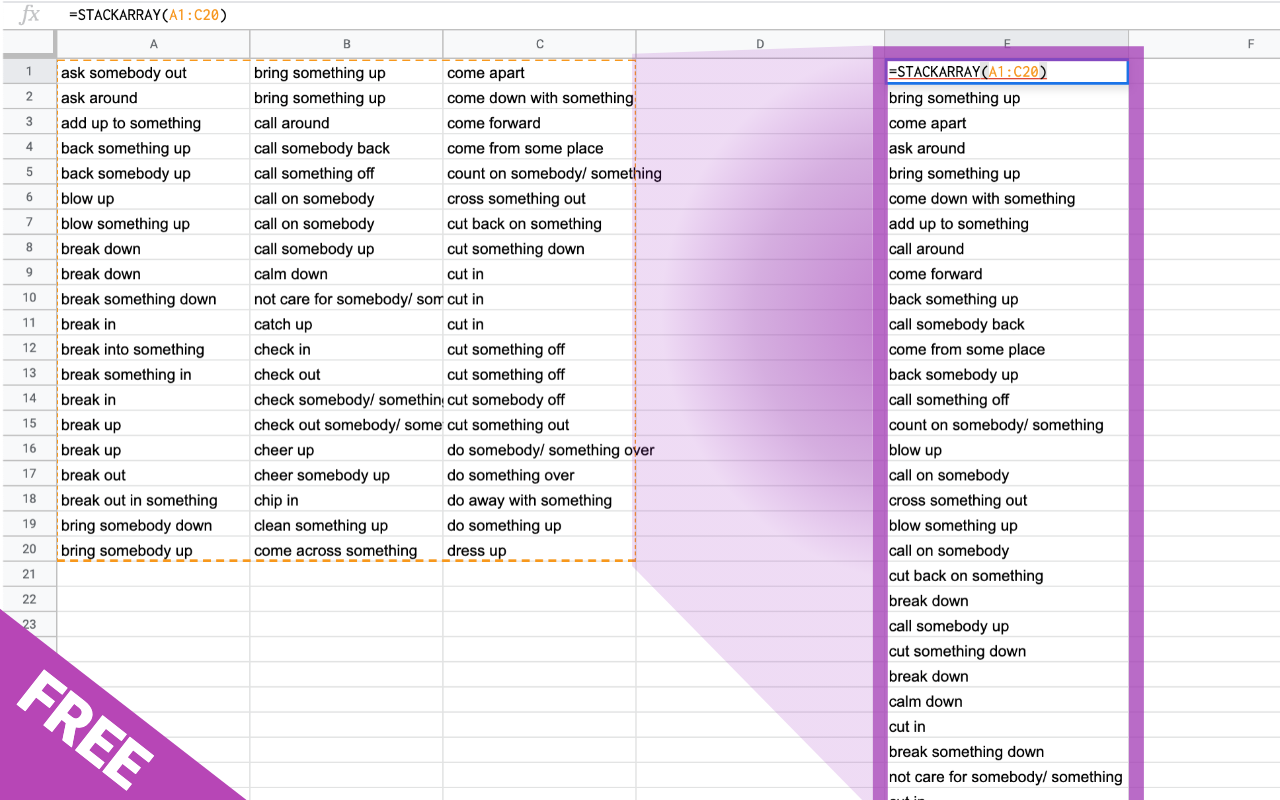Click 'chip in' cell
This screenshot has height=800, width=1280.
[346, 500]
